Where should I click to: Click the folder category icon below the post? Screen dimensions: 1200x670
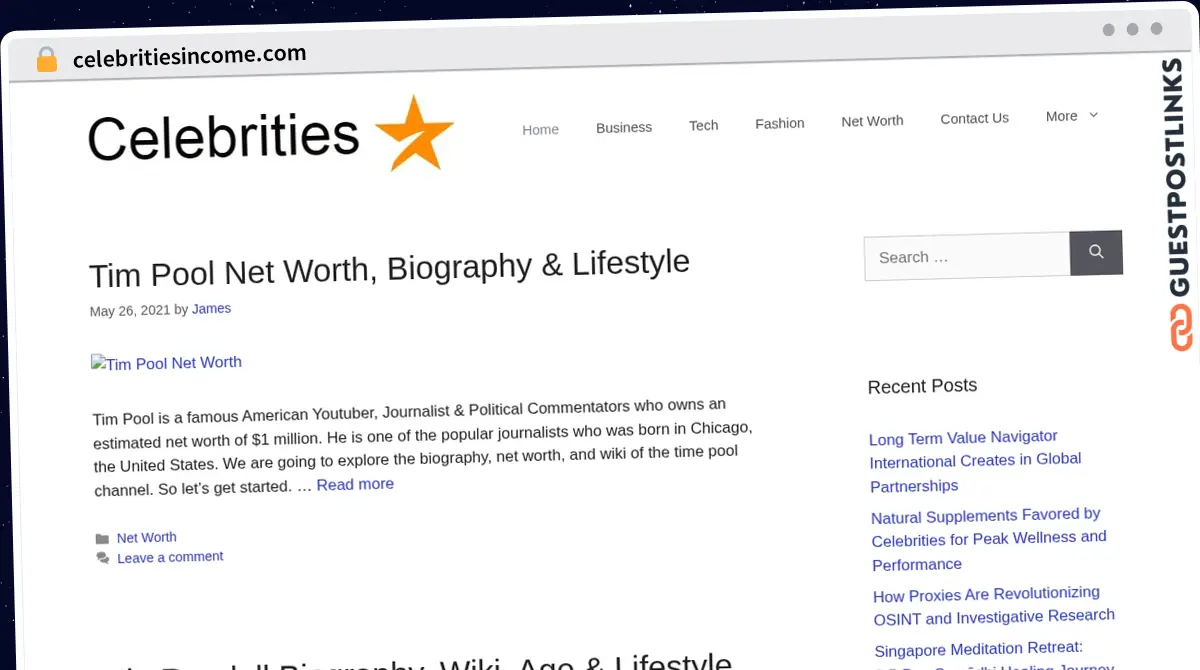102,539
